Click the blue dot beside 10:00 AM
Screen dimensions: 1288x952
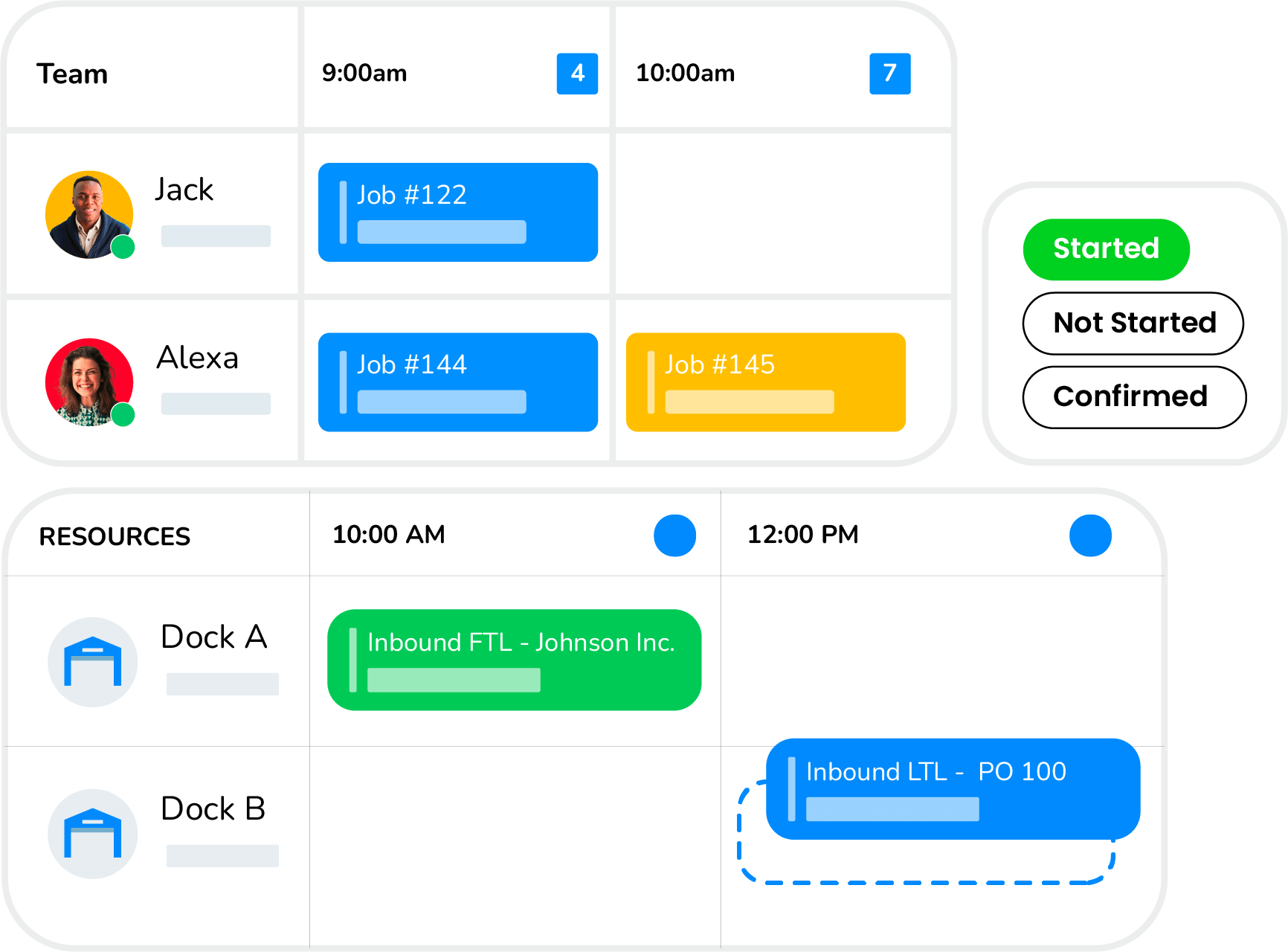(x=674, y=535)
